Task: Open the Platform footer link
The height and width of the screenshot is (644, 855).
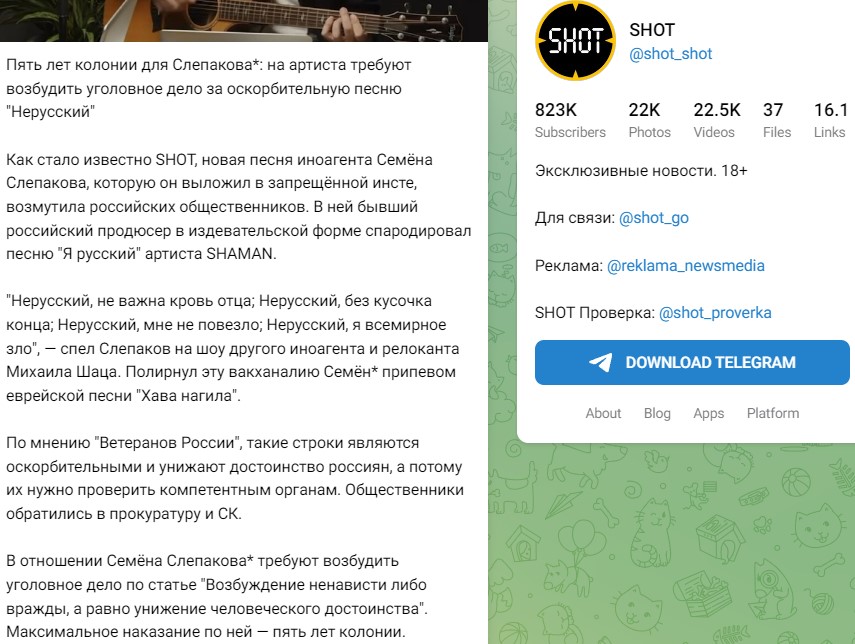Action: click(773, 413)
